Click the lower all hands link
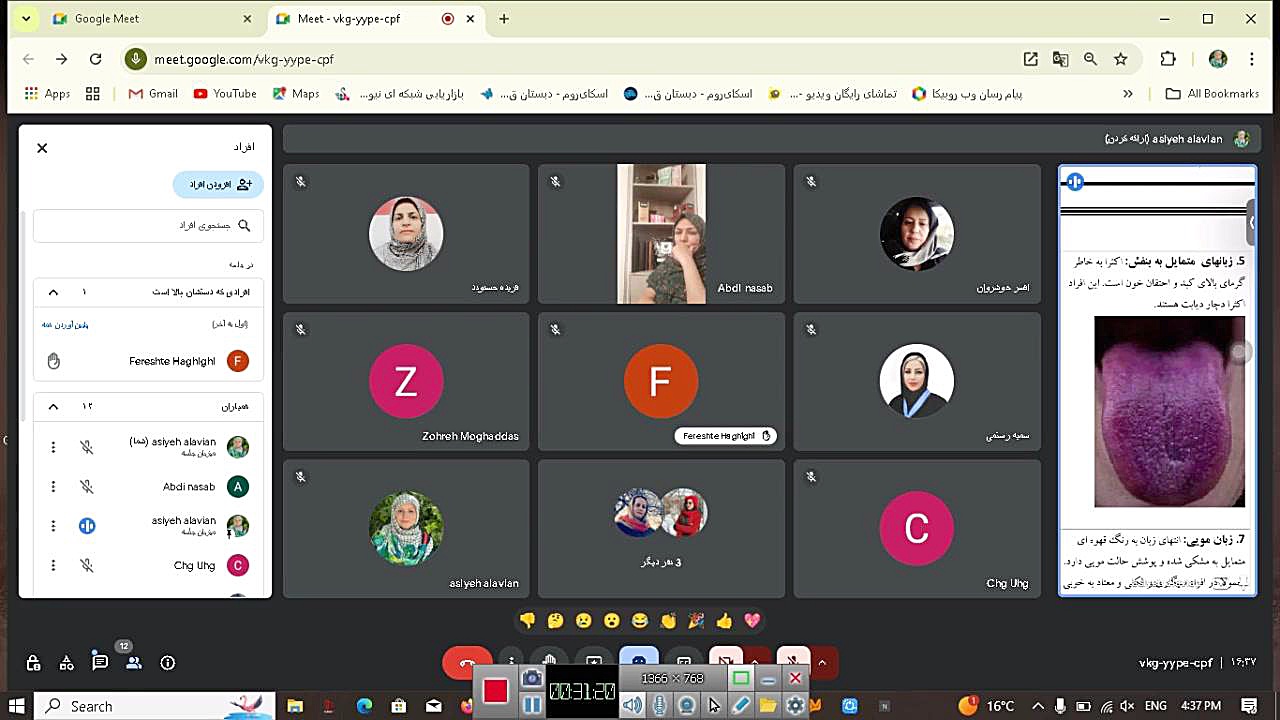 tap(65, 324)
